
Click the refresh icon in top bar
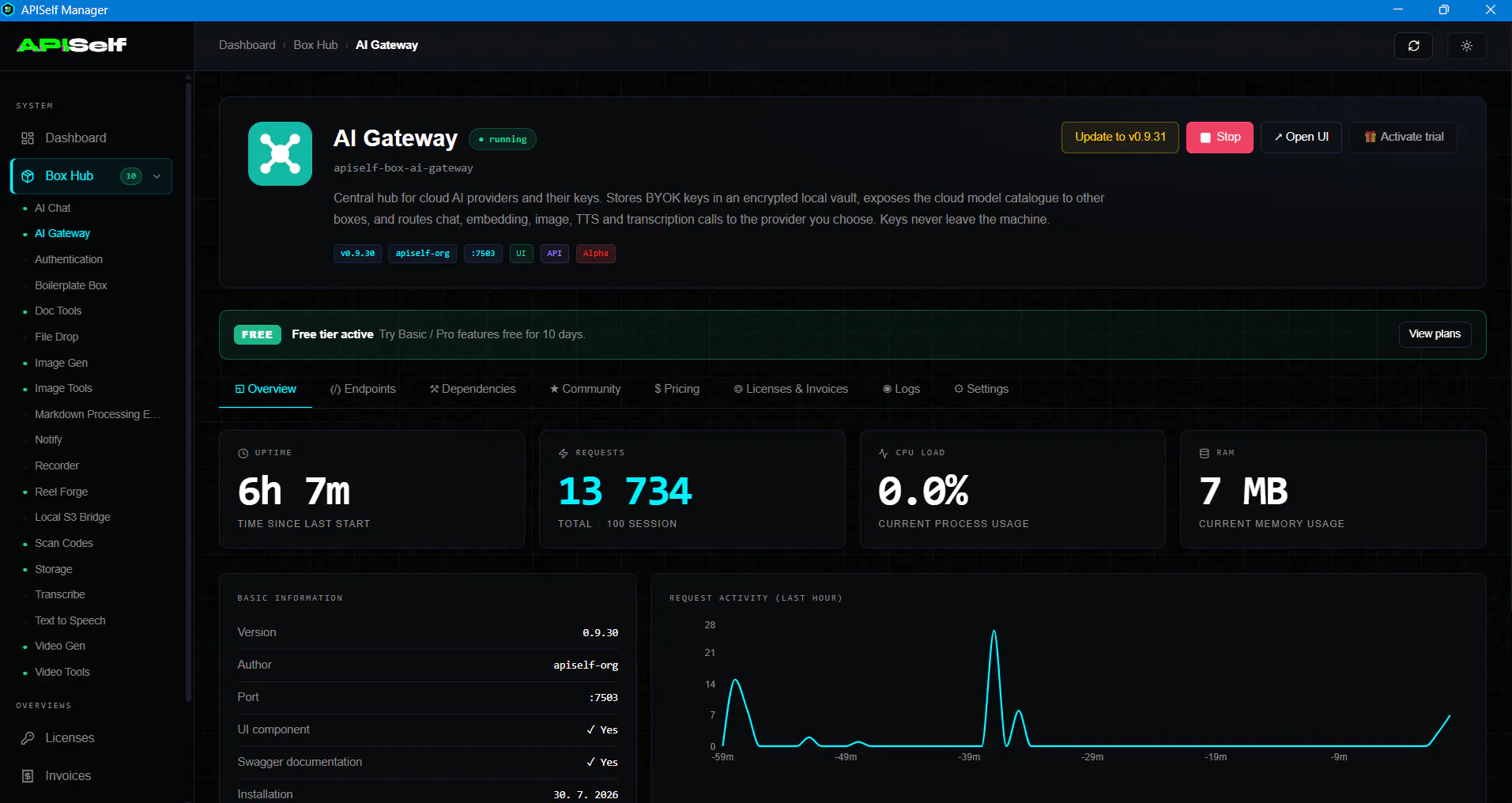1414,46
